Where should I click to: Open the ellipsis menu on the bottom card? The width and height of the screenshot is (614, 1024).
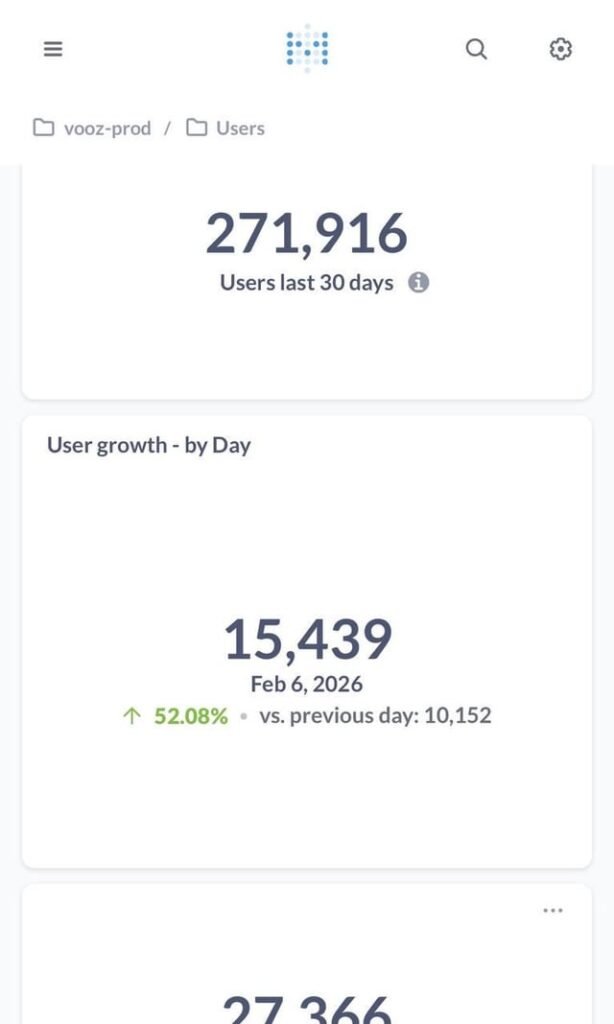(551, 910)
